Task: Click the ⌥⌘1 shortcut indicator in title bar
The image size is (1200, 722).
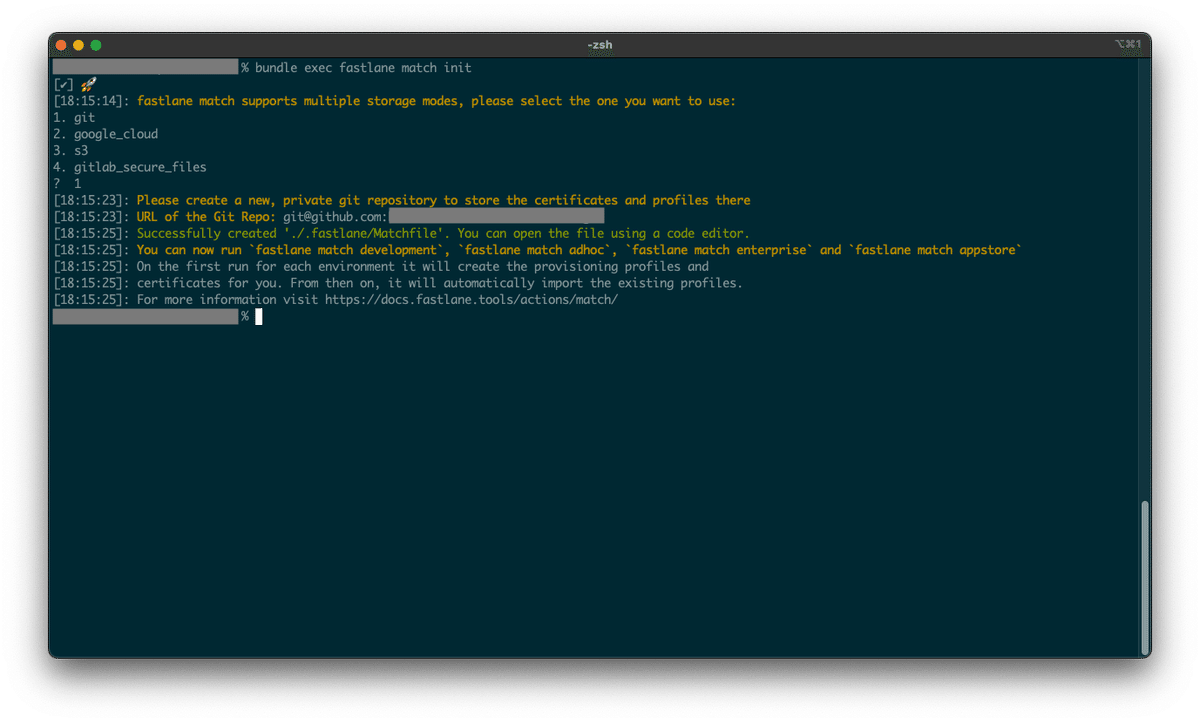Action: pyautogui.click(x=1127, y=45)
